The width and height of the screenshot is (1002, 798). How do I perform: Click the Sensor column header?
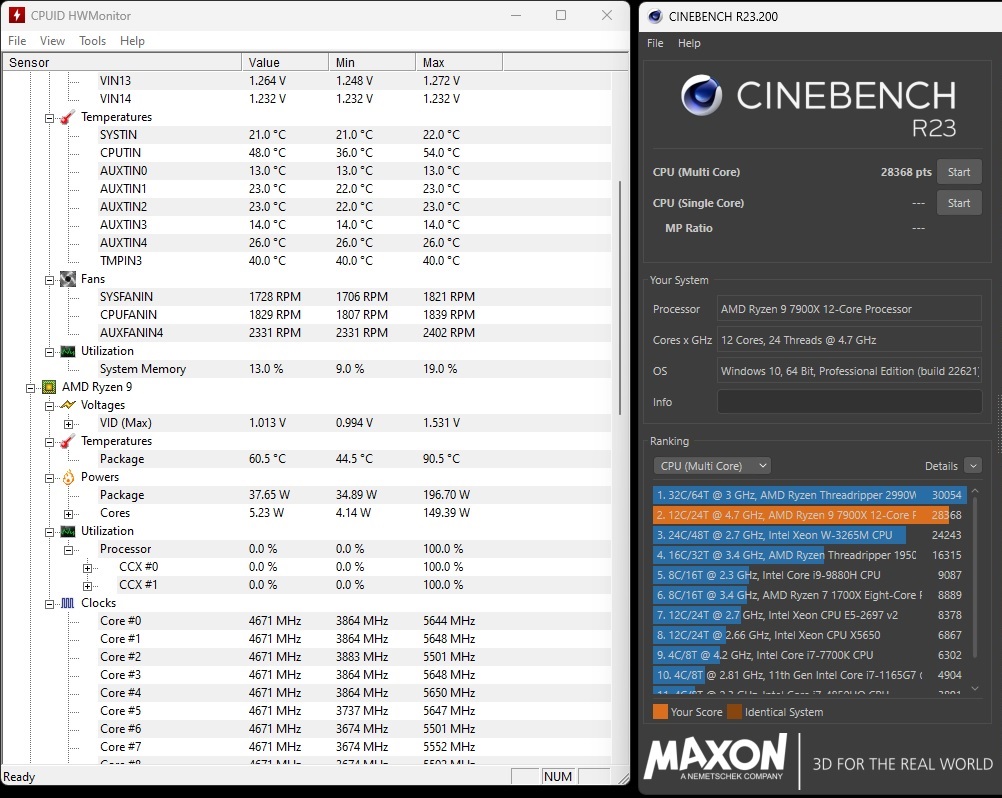click(122, 62)
